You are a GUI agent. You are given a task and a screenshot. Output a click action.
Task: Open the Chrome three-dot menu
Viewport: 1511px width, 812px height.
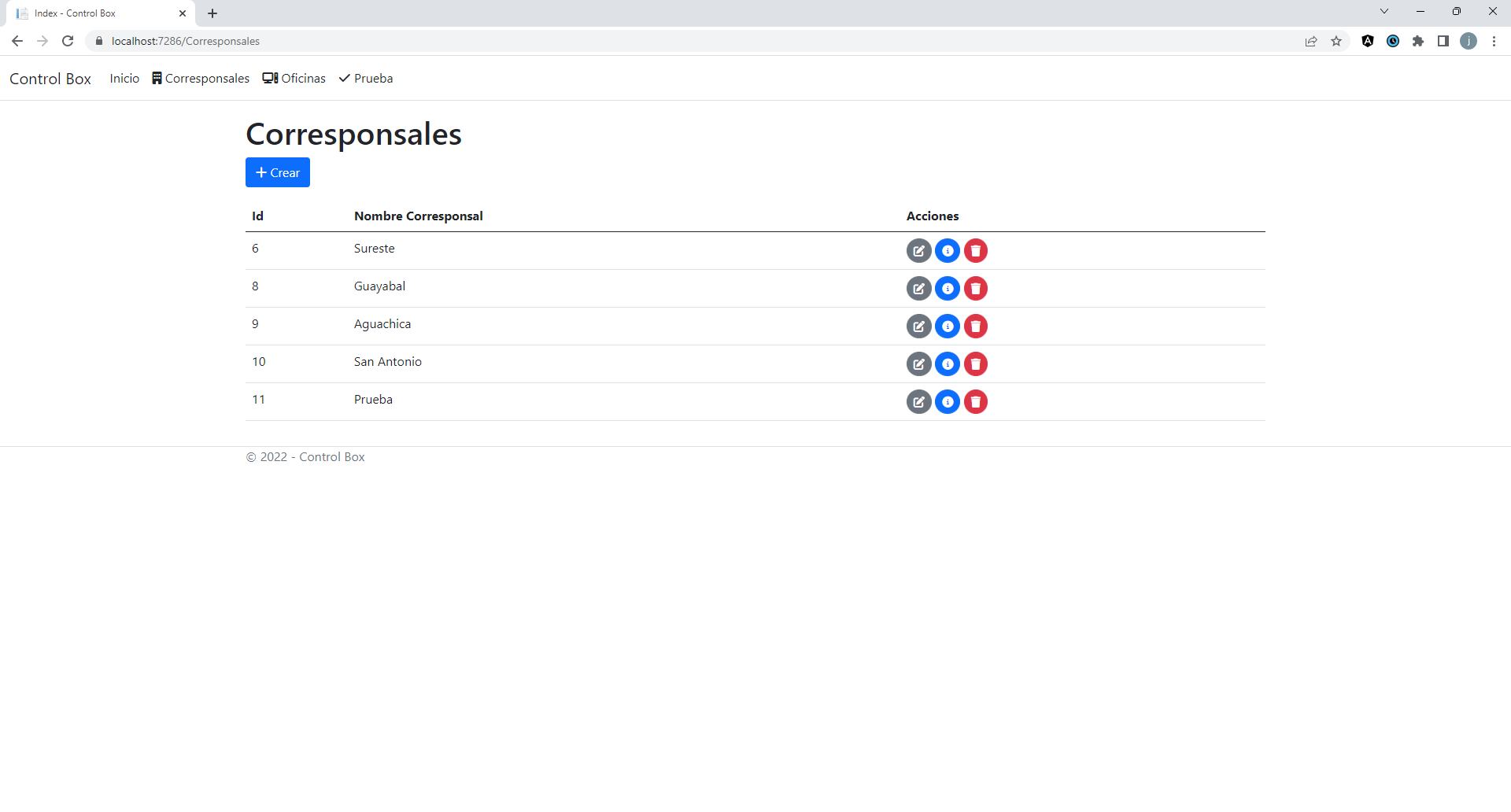1494,41
